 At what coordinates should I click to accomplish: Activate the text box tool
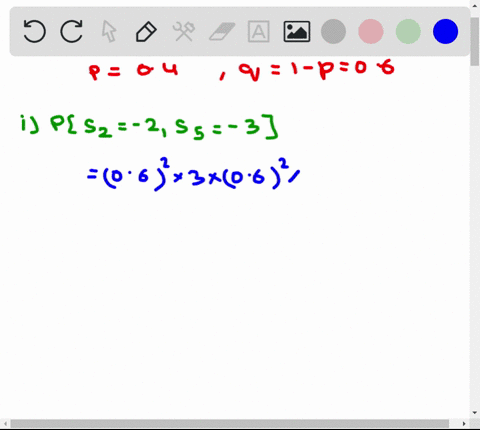click(259, 31)
